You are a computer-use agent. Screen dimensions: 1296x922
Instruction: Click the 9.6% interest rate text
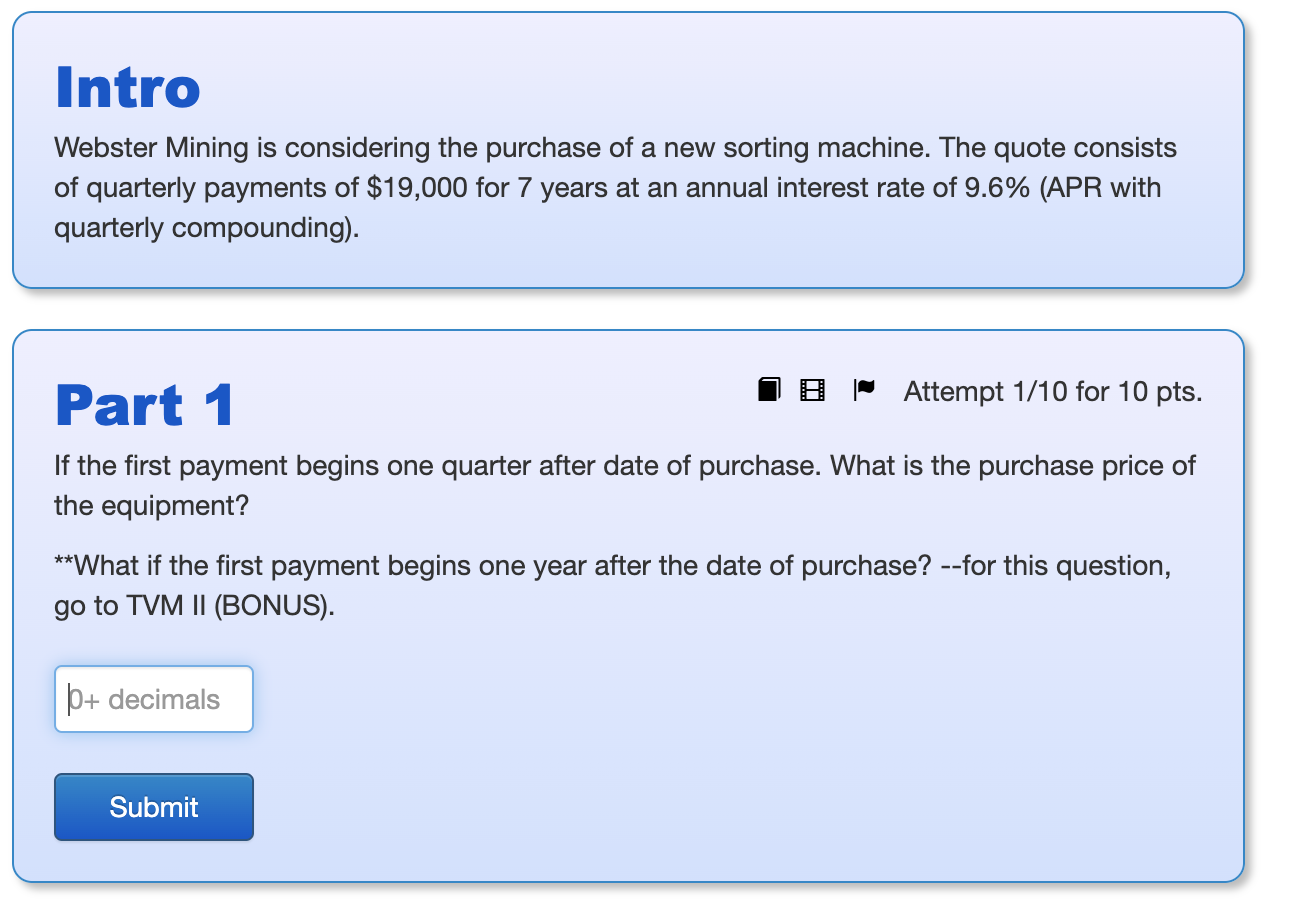coord(988,188)
